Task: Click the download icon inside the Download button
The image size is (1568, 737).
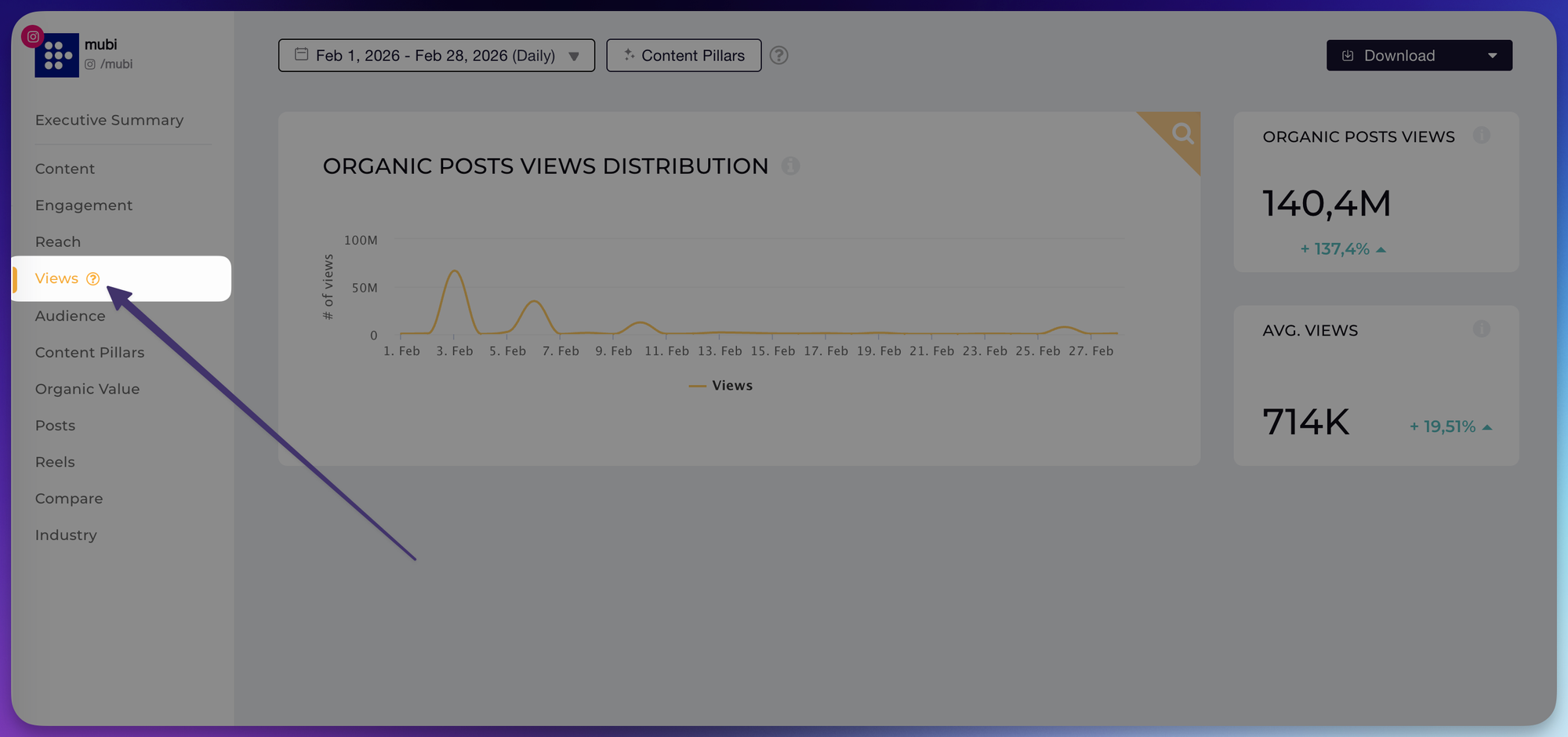Action: pos(1348,55)
